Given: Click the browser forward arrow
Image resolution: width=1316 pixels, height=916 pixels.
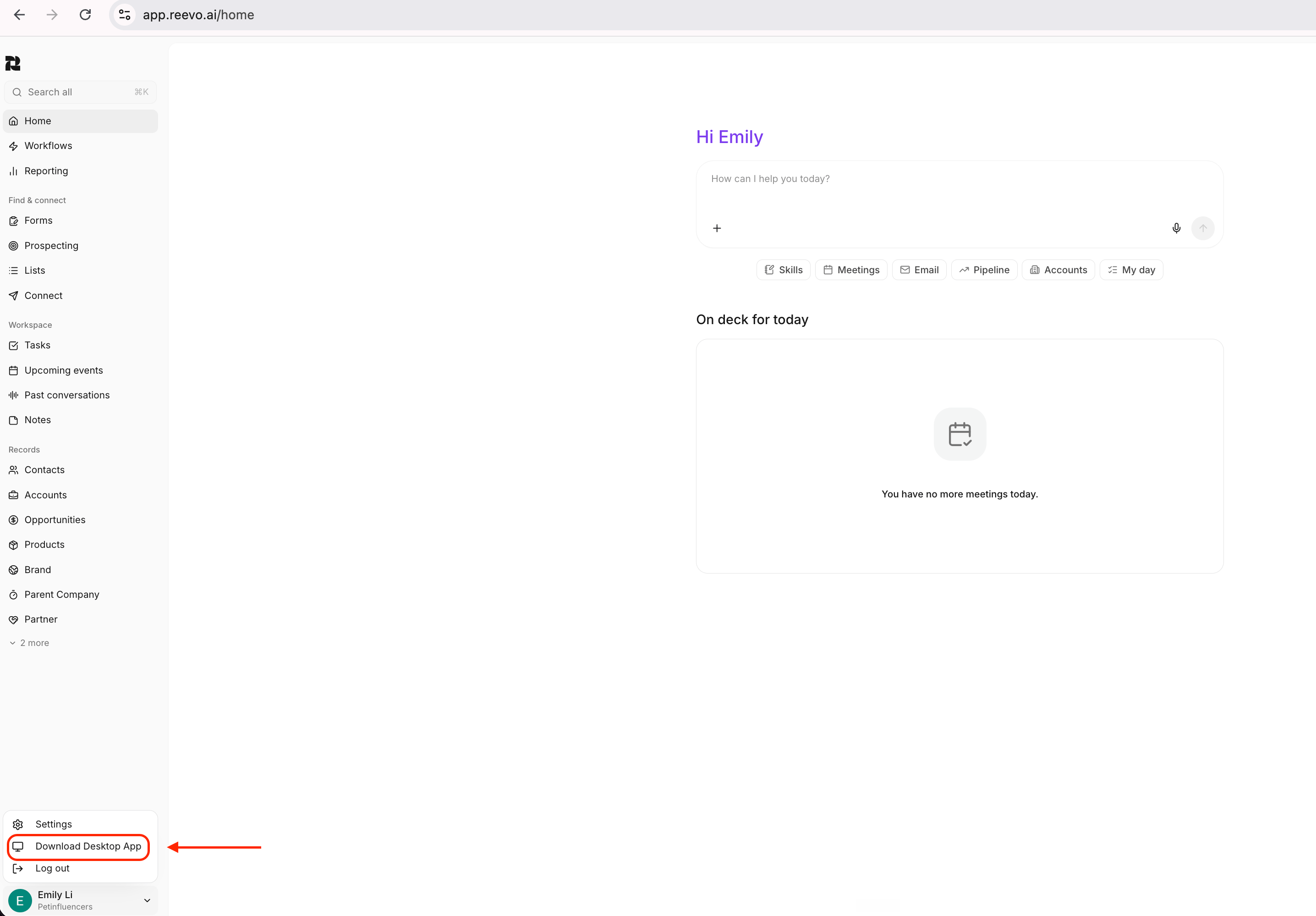Looking at the screenshot, I should 52,15.
